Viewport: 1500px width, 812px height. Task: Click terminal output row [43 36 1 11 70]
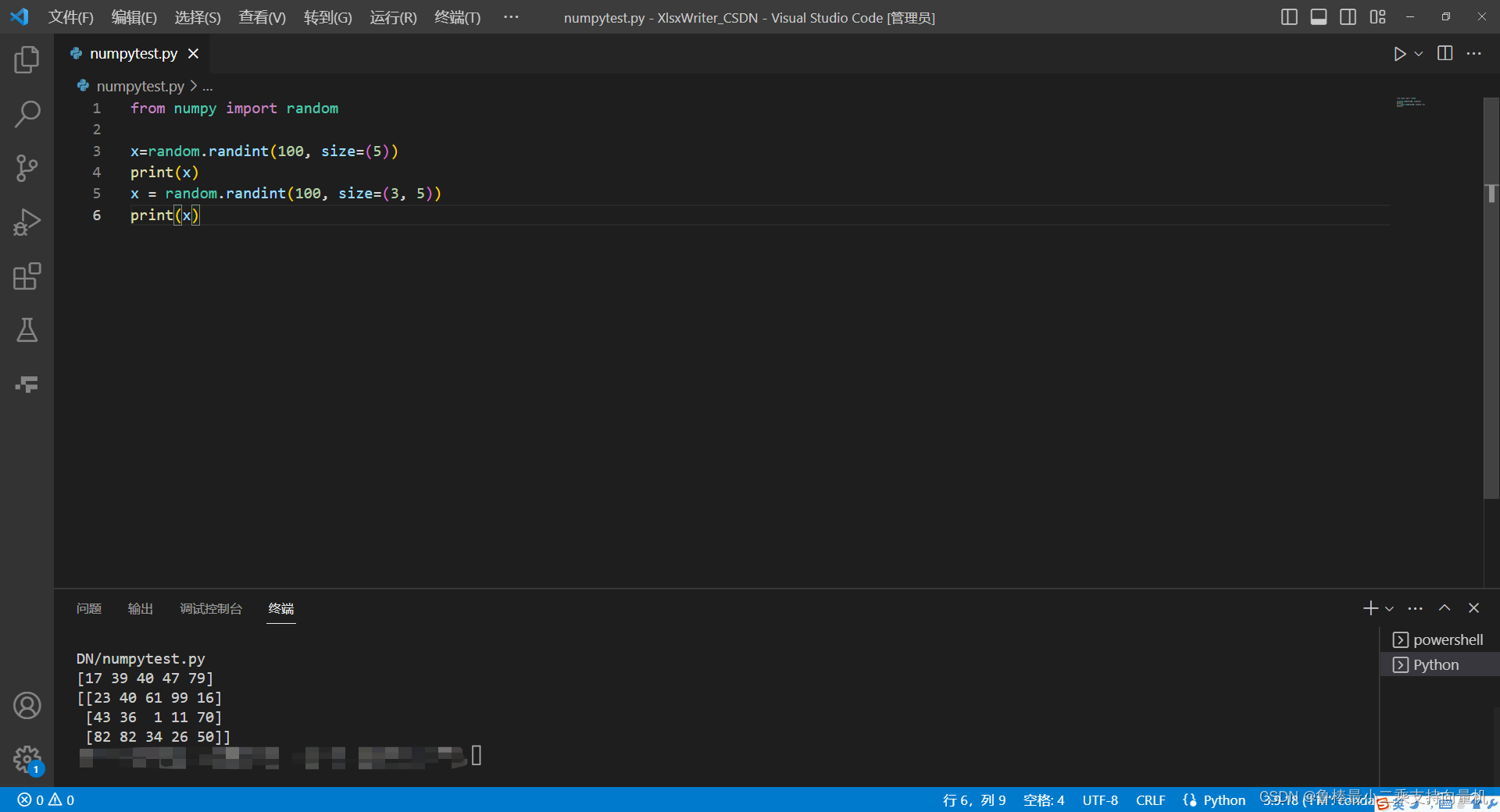154,718
